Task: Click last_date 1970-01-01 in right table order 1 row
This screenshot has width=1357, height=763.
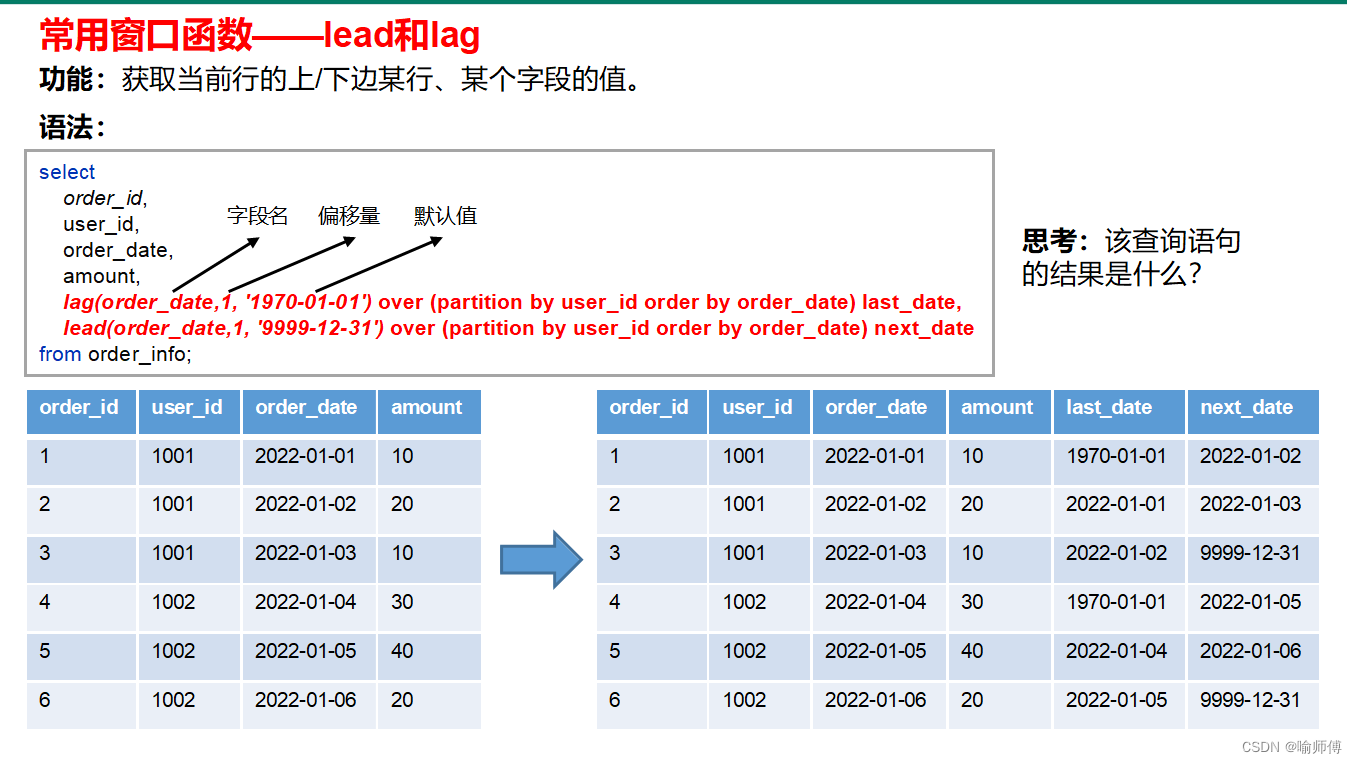Action: point(1116,456)
